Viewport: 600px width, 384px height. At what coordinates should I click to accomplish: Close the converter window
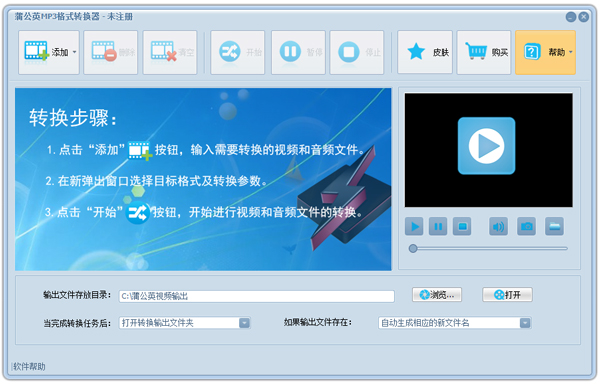(584, 17)
